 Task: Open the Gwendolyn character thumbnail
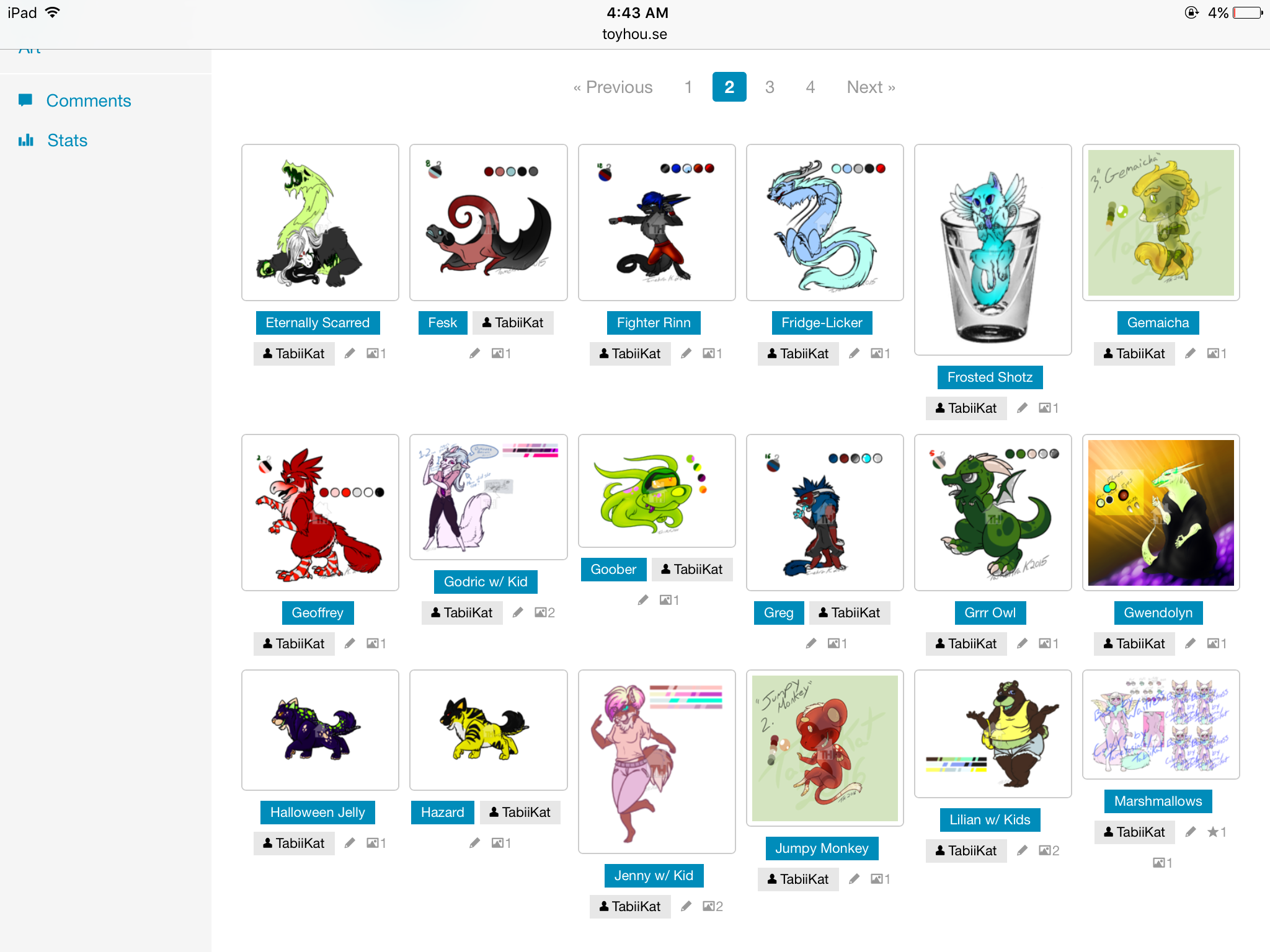tap(1161, 513)
